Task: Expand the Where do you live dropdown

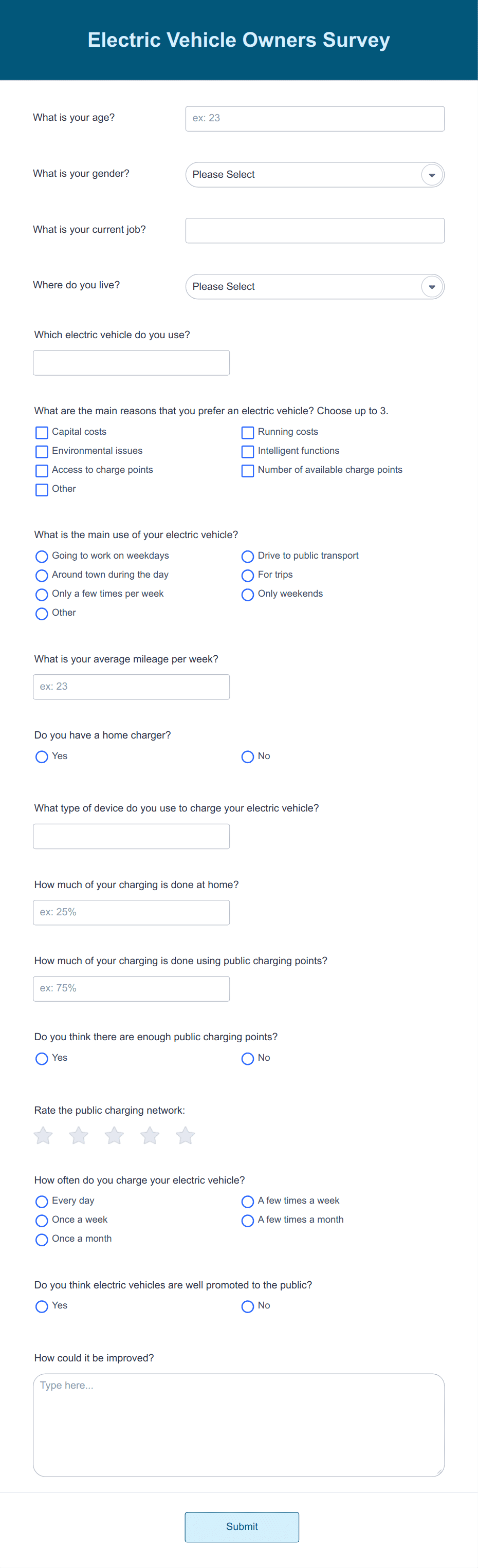Action: (315, 287)
